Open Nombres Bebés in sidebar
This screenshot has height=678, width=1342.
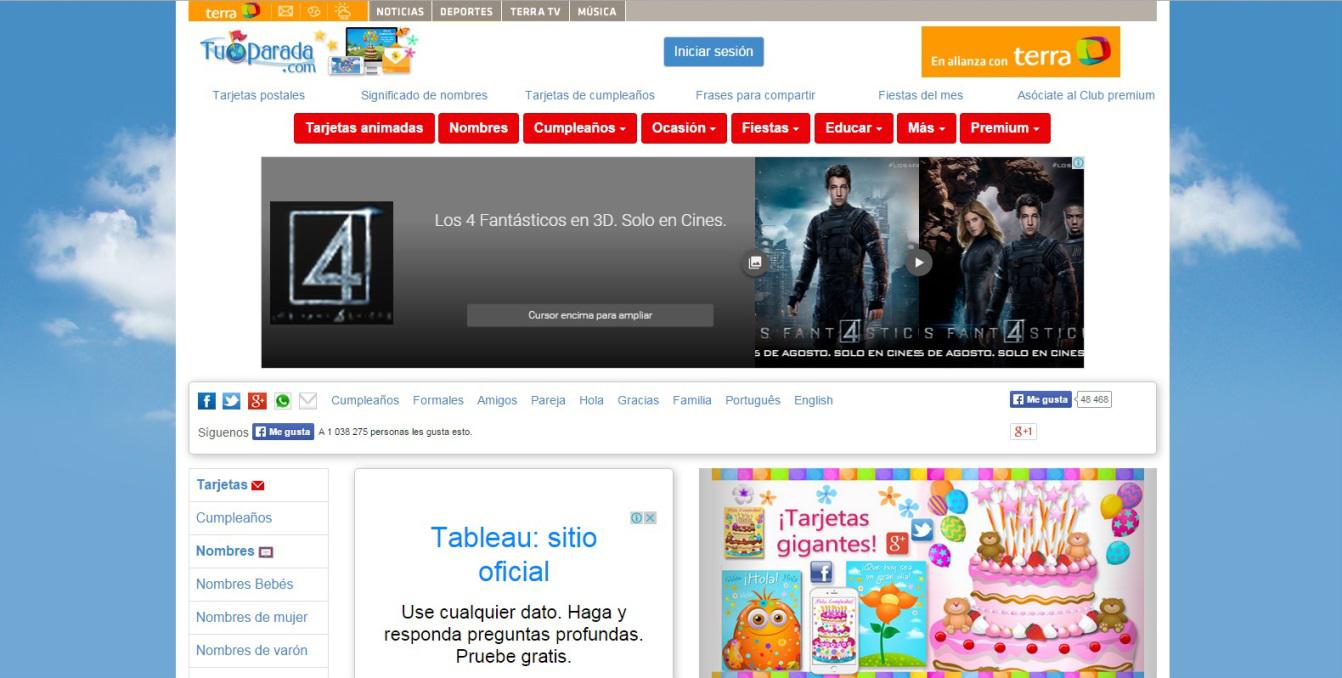pyautogui.click(x=245, y=584)
